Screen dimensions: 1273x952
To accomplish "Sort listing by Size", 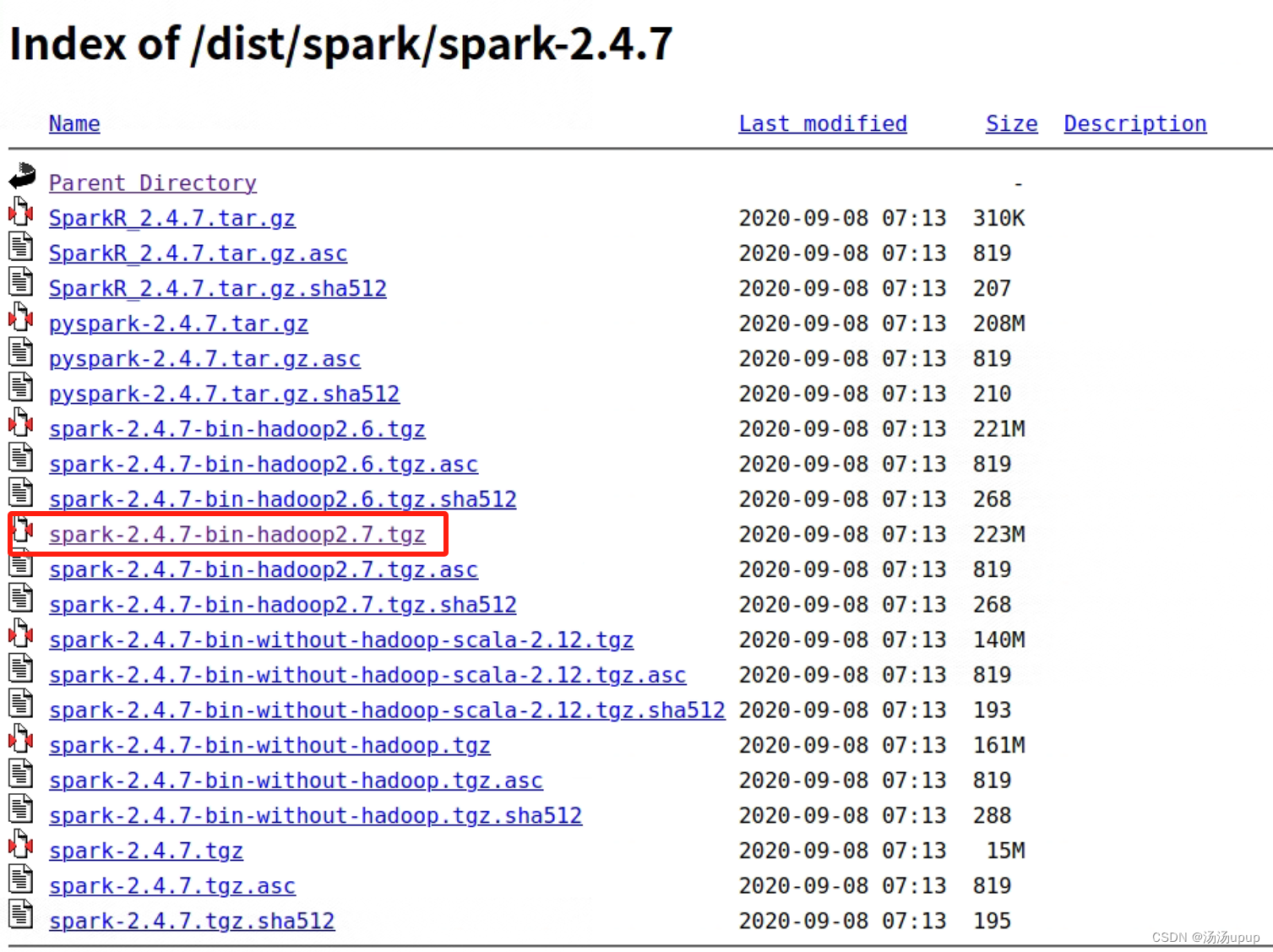I will coord(1011,123).
